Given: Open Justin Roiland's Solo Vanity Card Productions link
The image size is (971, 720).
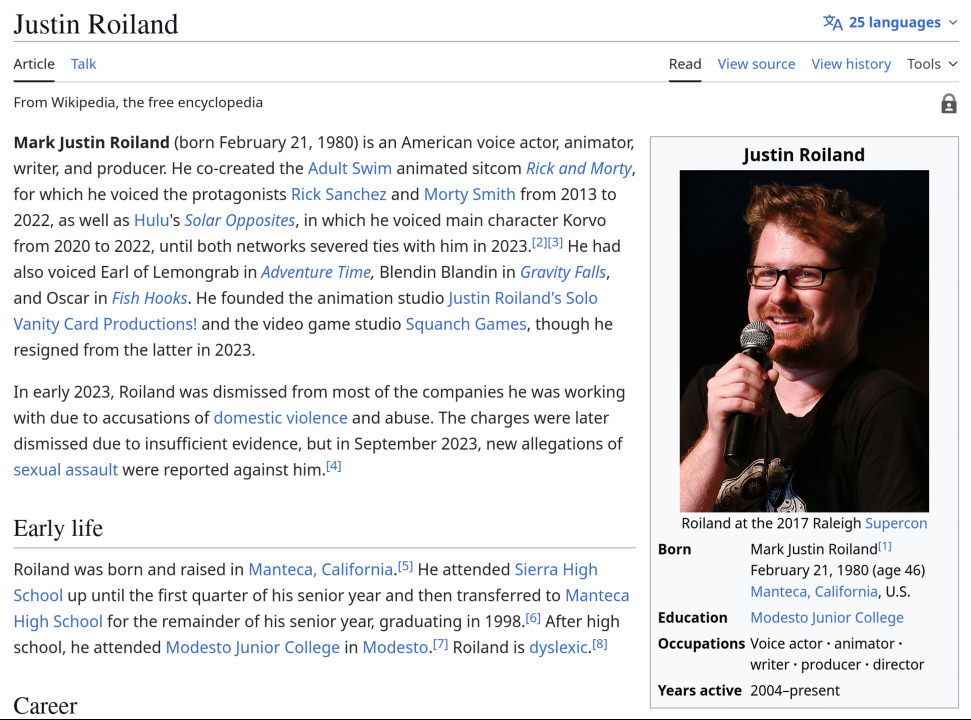Looking at the screenshot, I should tap(523, 298).
